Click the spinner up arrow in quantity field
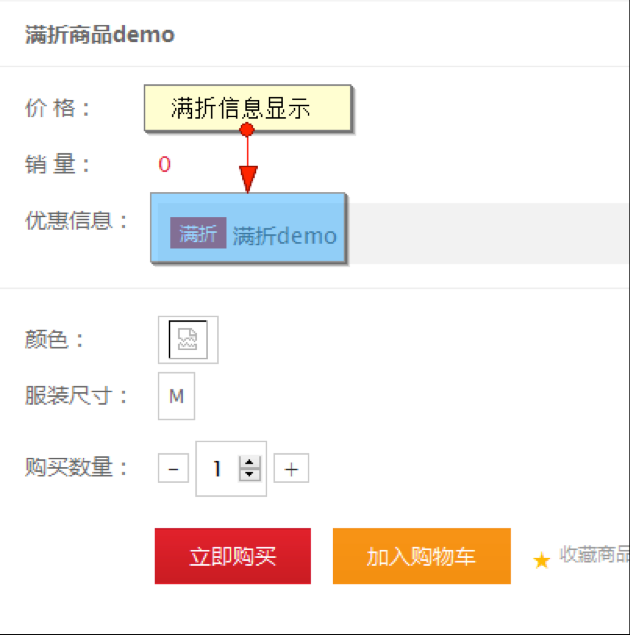This screenshot has width=630, height=635. pos(249,462)
